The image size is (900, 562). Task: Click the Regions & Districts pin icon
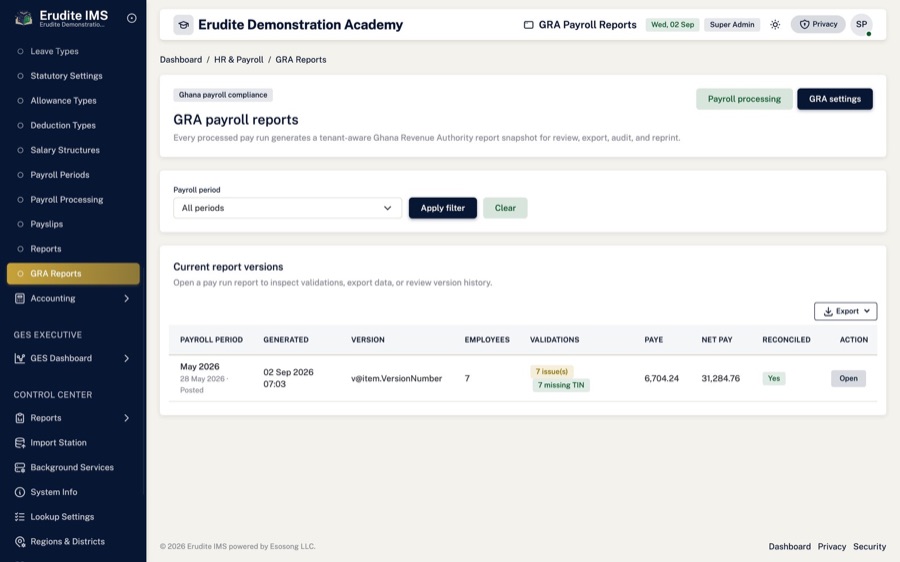coord(20,541)
